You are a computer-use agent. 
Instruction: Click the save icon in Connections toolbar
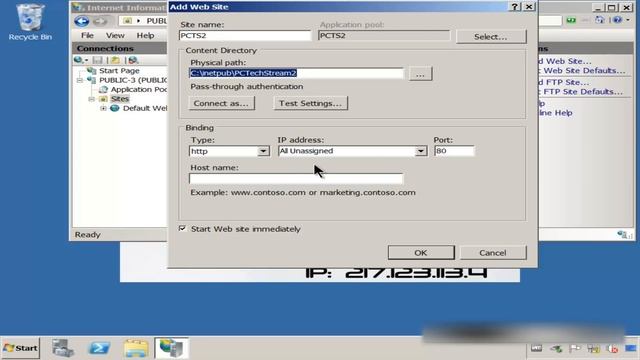click(x=98, y=60)
